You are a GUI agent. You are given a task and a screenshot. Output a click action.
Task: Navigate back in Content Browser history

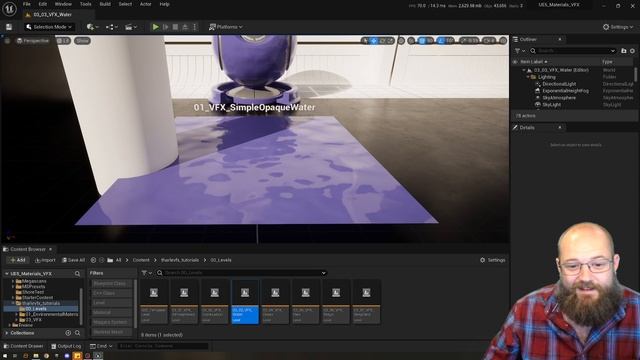click(93, 260)
